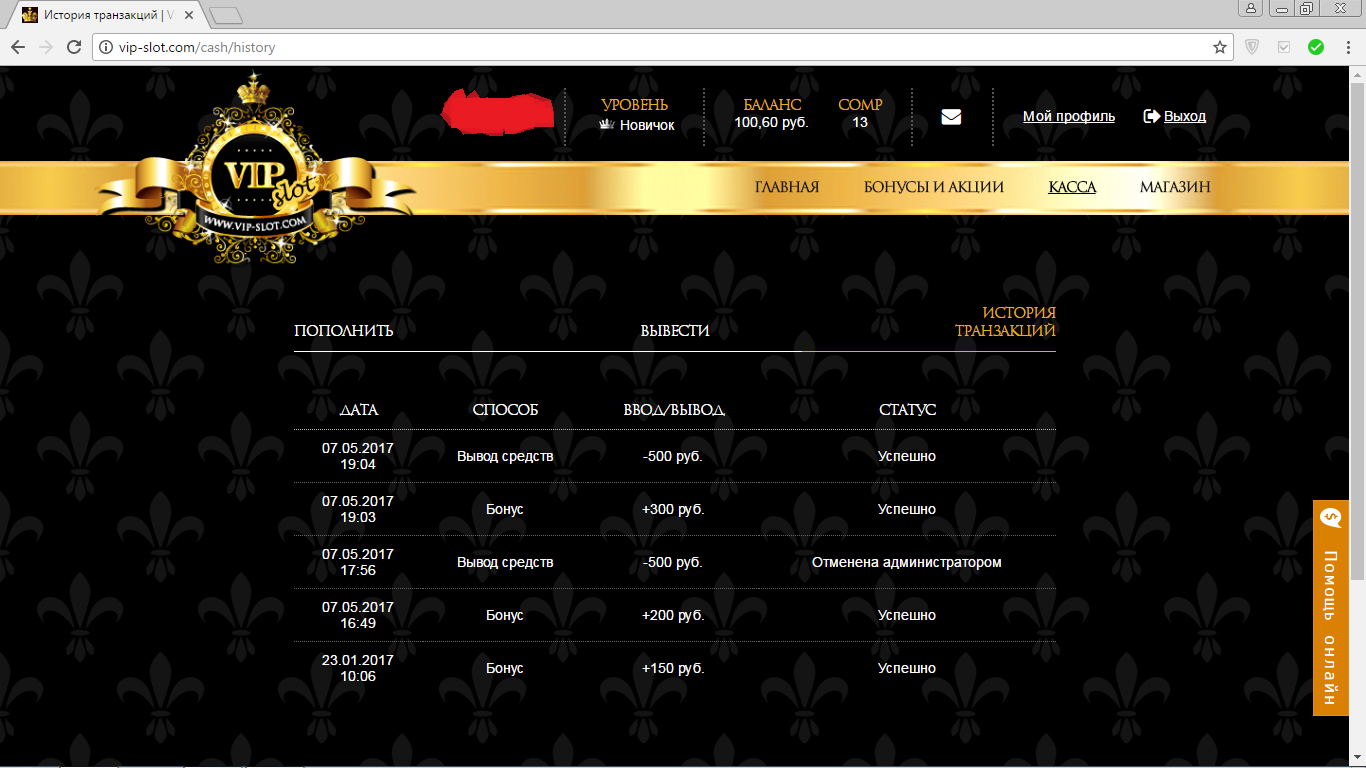Open the Магазин menu item
Screen dimensions: 1366x768
tap(1175, 187)
